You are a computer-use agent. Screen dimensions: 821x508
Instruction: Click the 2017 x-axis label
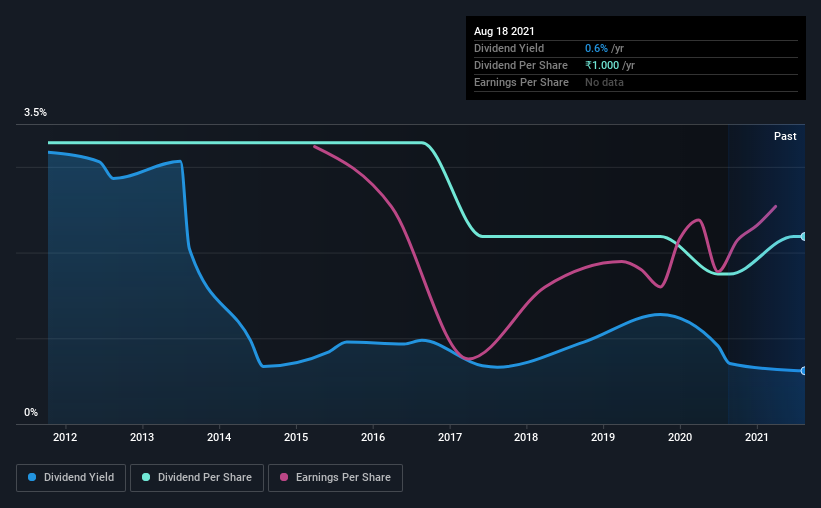(450, 437)
